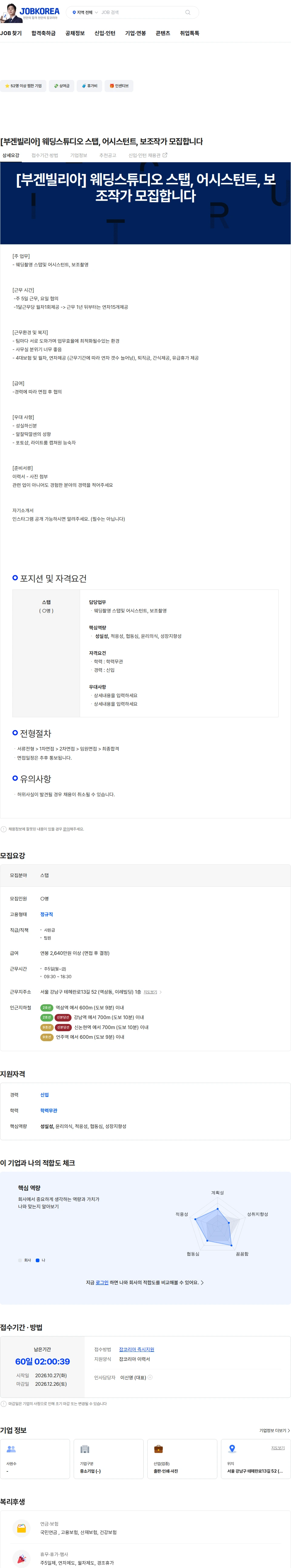Open the 취업톡톡 menu

[190, 34]
